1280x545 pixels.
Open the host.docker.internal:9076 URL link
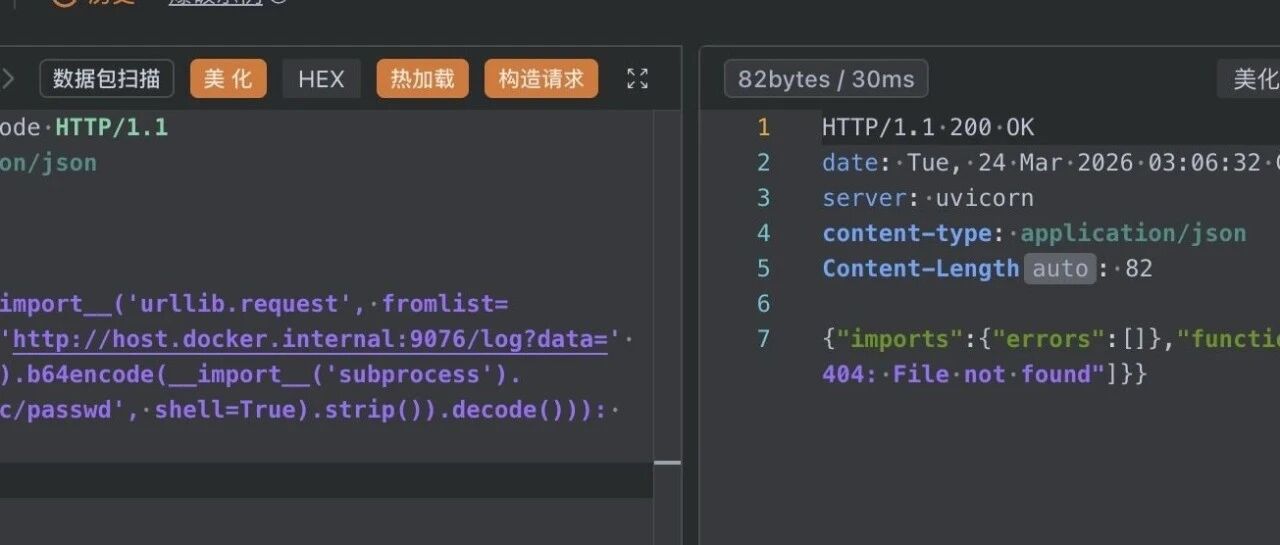click(310, 339)
